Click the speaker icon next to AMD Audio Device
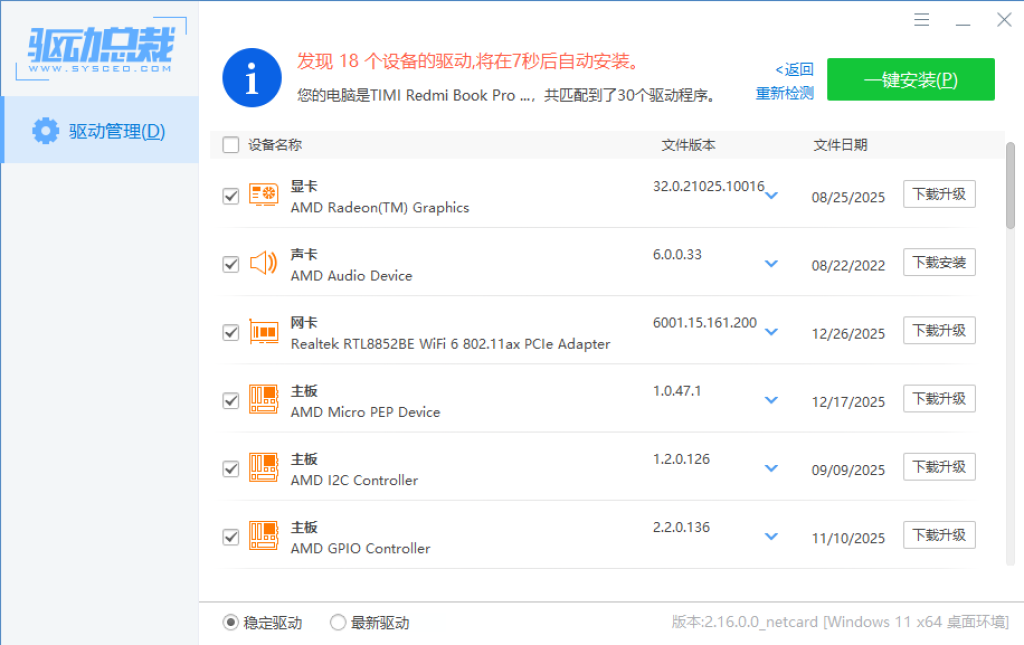The image size is (1024, 645). (263, 263)
